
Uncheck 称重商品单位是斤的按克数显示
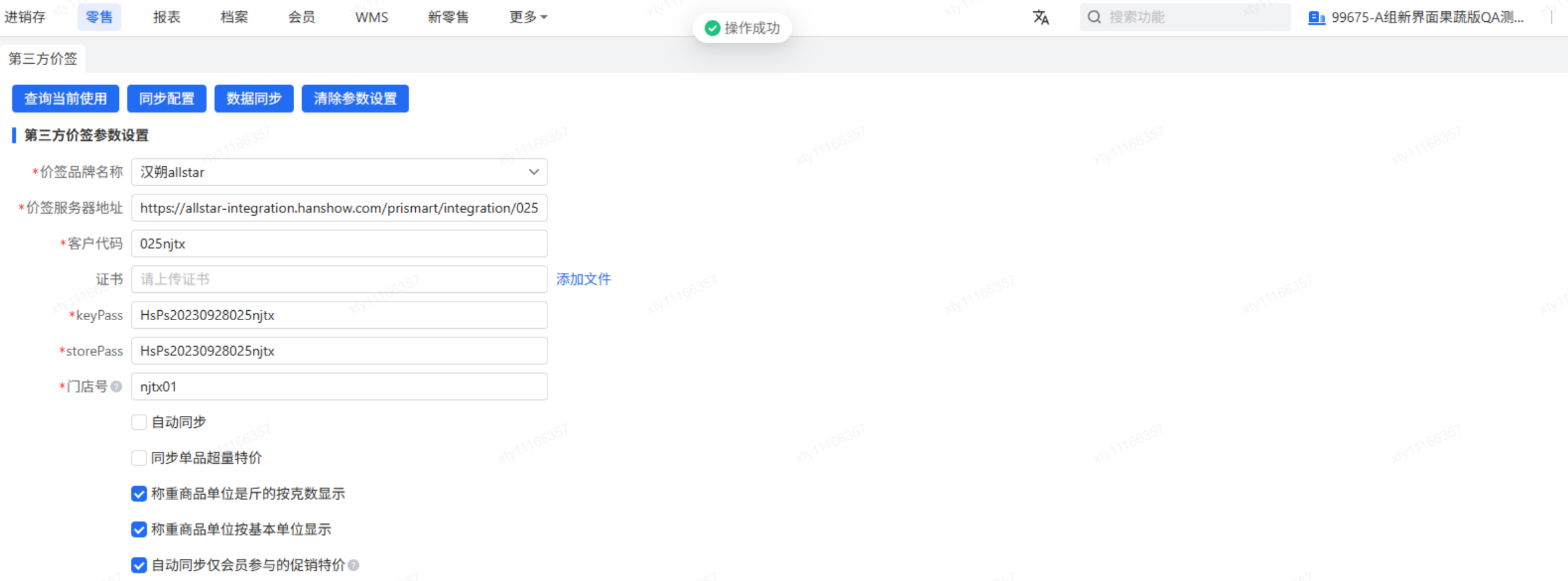[x=138, y=494]
